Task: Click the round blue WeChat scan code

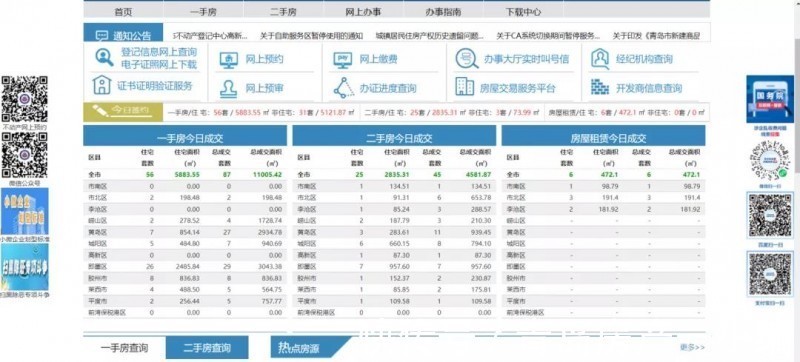Action: pyautogui.click(x=770, y=161)
